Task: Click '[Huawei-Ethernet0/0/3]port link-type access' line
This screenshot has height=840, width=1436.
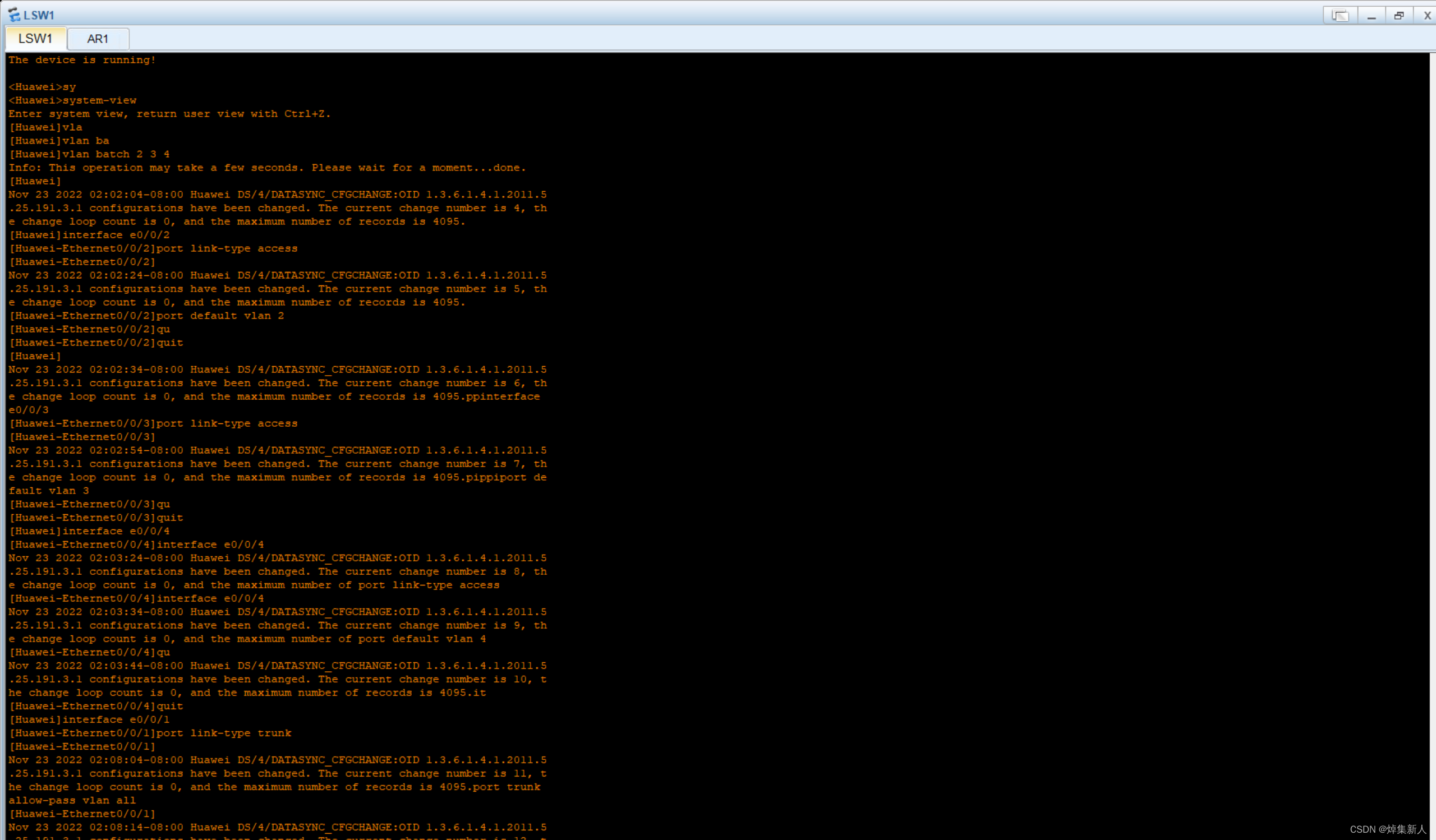Action: pyautogui.click(x=153, y=424)
